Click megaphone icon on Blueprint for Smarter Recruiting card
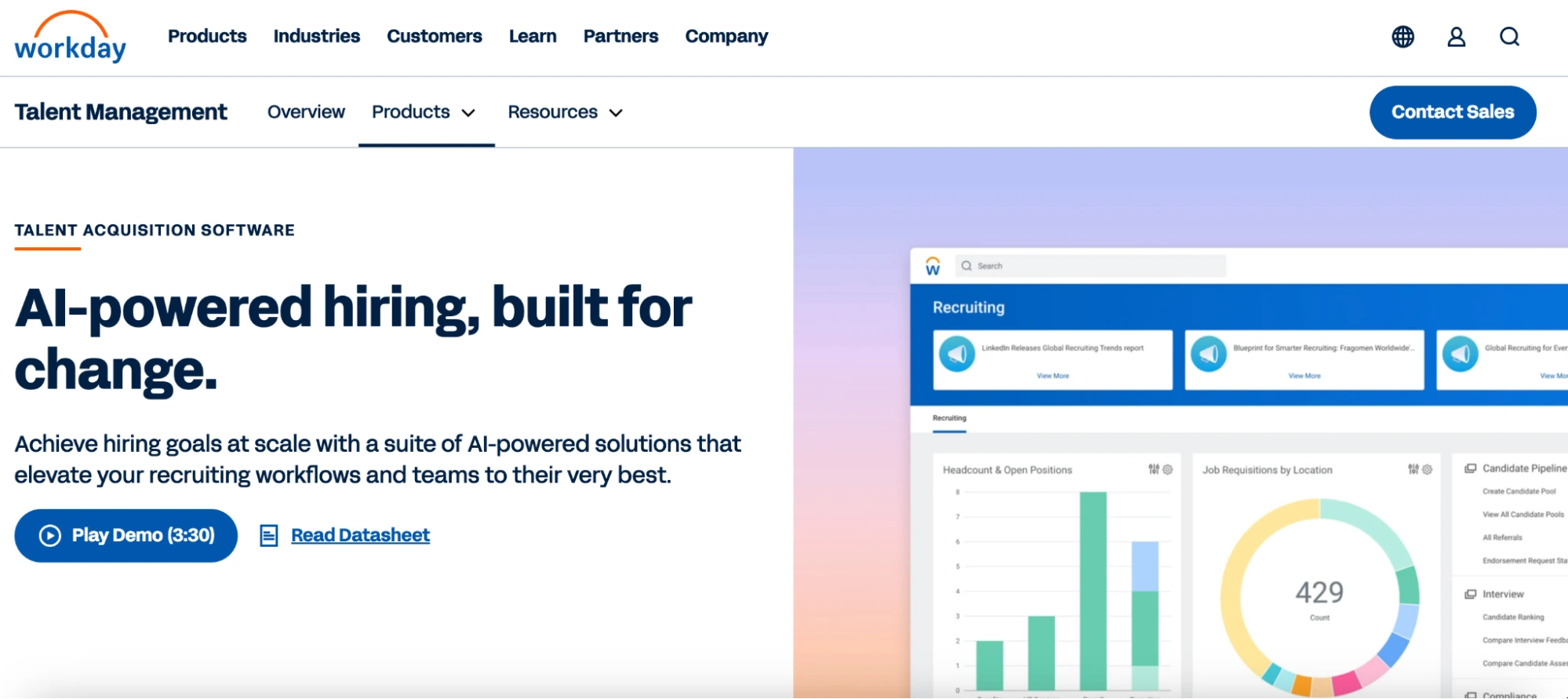 click(x=1209, y=354)
